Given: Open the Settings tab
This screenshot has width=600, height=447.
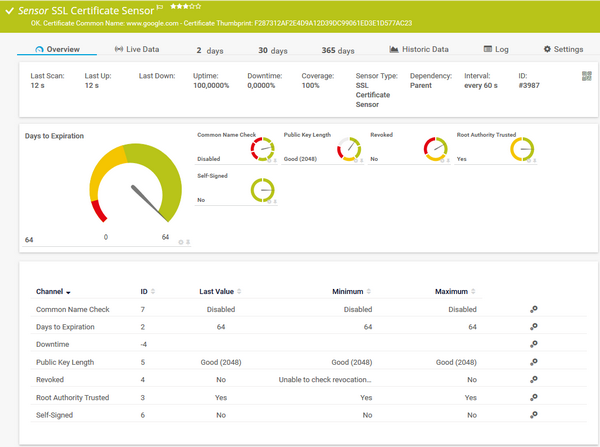Looking at the screenshot, I should click(563, 49).
